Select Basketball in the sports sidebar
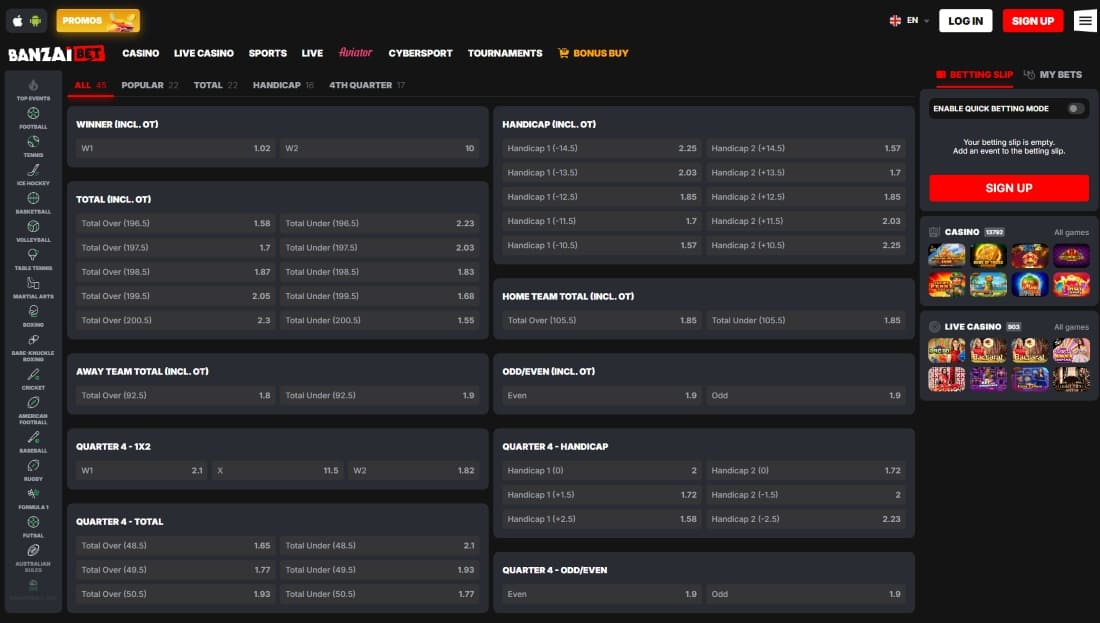This screenshot has width=1100, height=623. click(33, 203)
